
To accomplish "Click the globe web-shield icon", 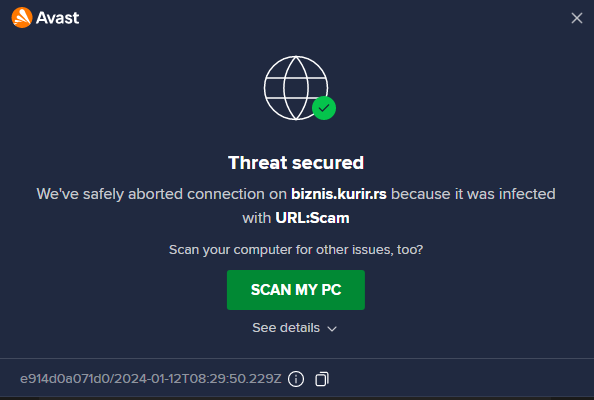I will tap(296, 88).
